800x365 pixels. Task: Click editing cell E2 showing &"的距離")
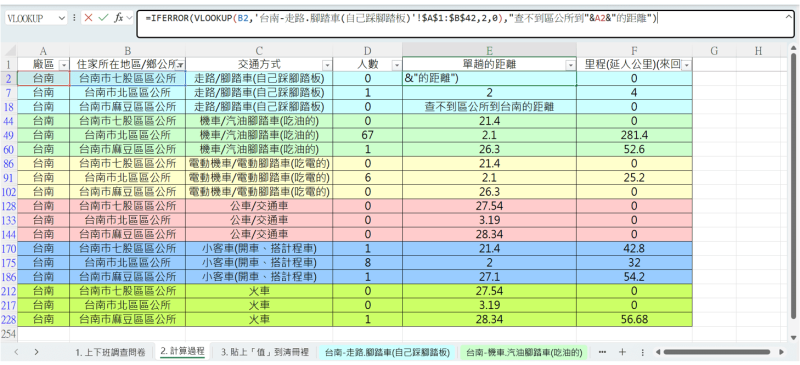[x=489, y=78]
